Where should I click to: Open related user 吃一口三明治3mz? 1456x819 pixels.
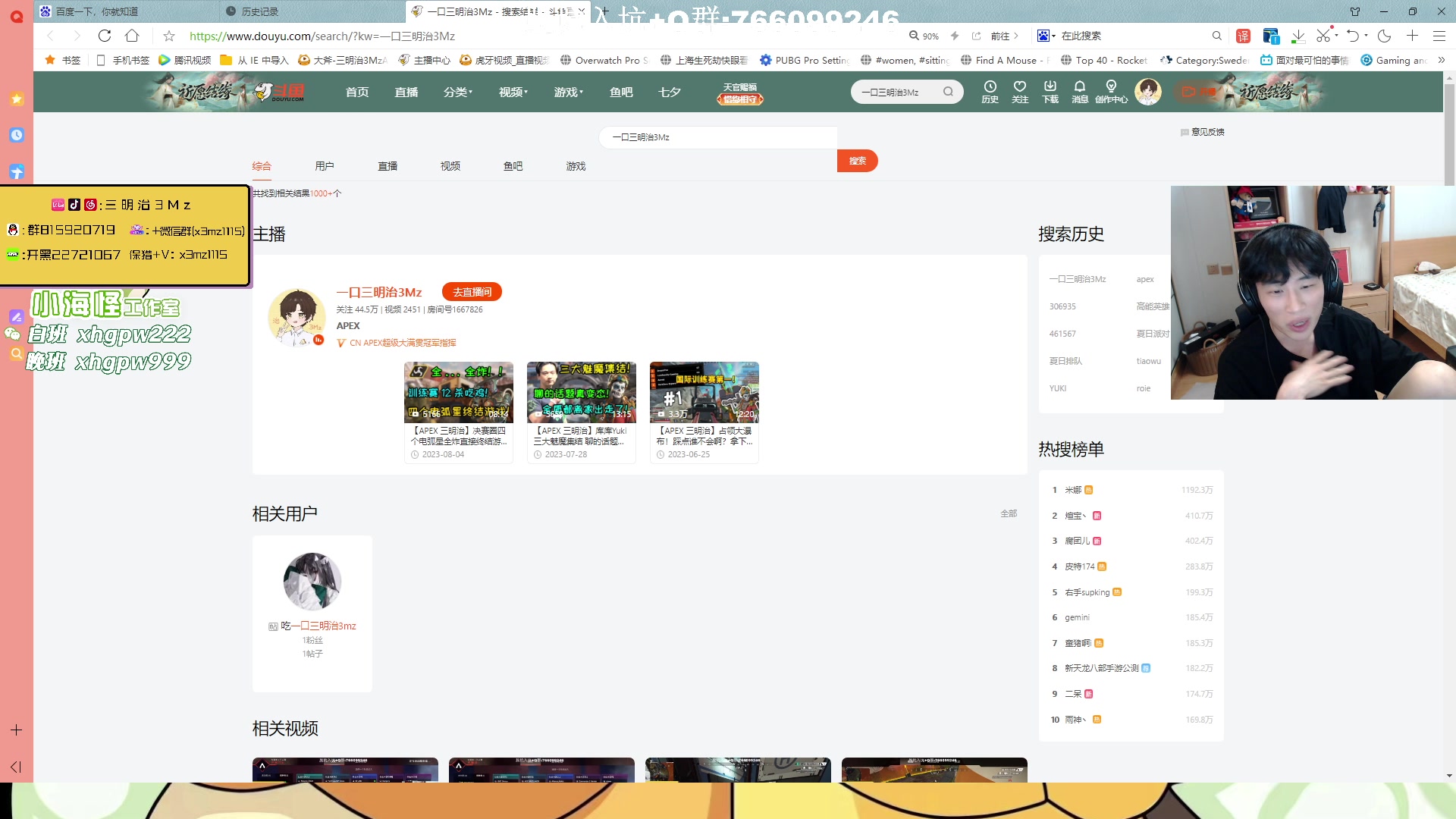(312, 626)
